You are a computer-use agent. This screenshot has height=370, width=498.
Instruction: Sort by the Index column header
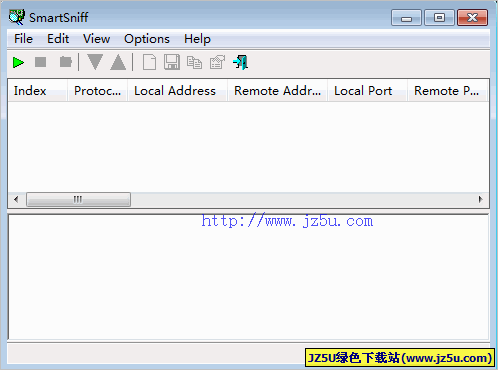pyautogui.click(x=38, y=91)
